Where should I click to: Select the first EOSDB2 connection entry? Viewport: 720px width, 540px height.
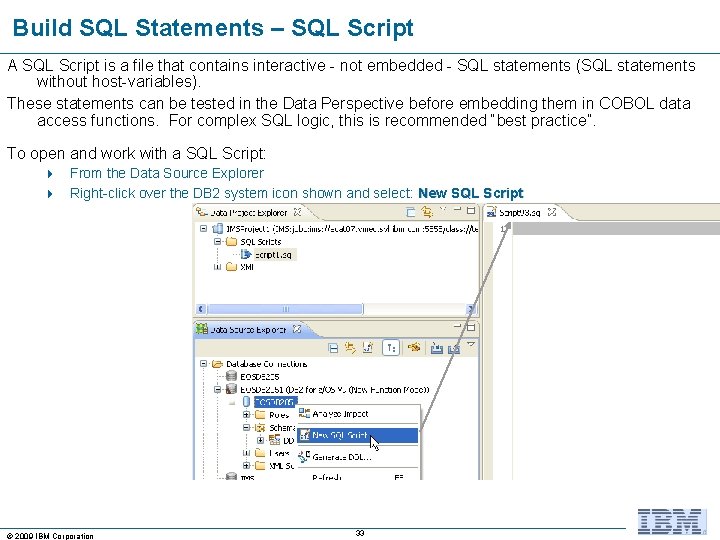click(x=259, y=377)
